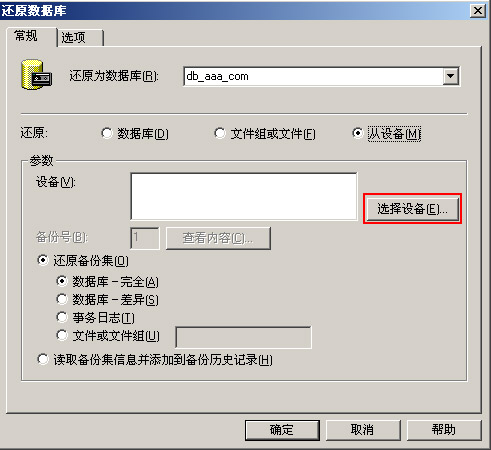Click the database backup cylinder icon
Image resolution: width=491 pixels, height=450 pixels.
(36, 75)
